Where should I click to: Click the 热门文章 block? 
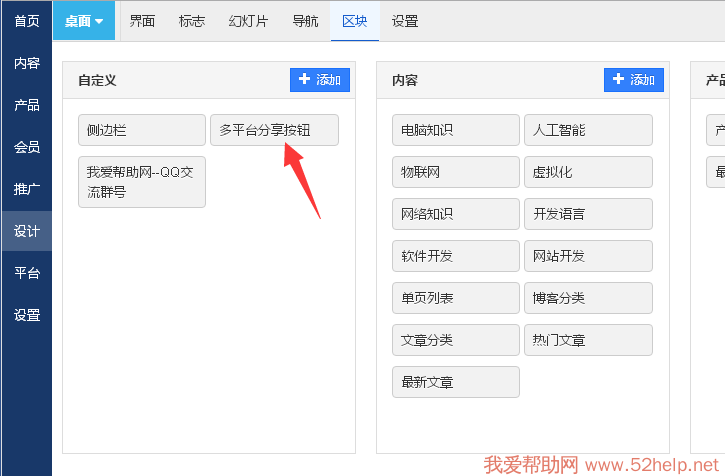pos(588,340)
